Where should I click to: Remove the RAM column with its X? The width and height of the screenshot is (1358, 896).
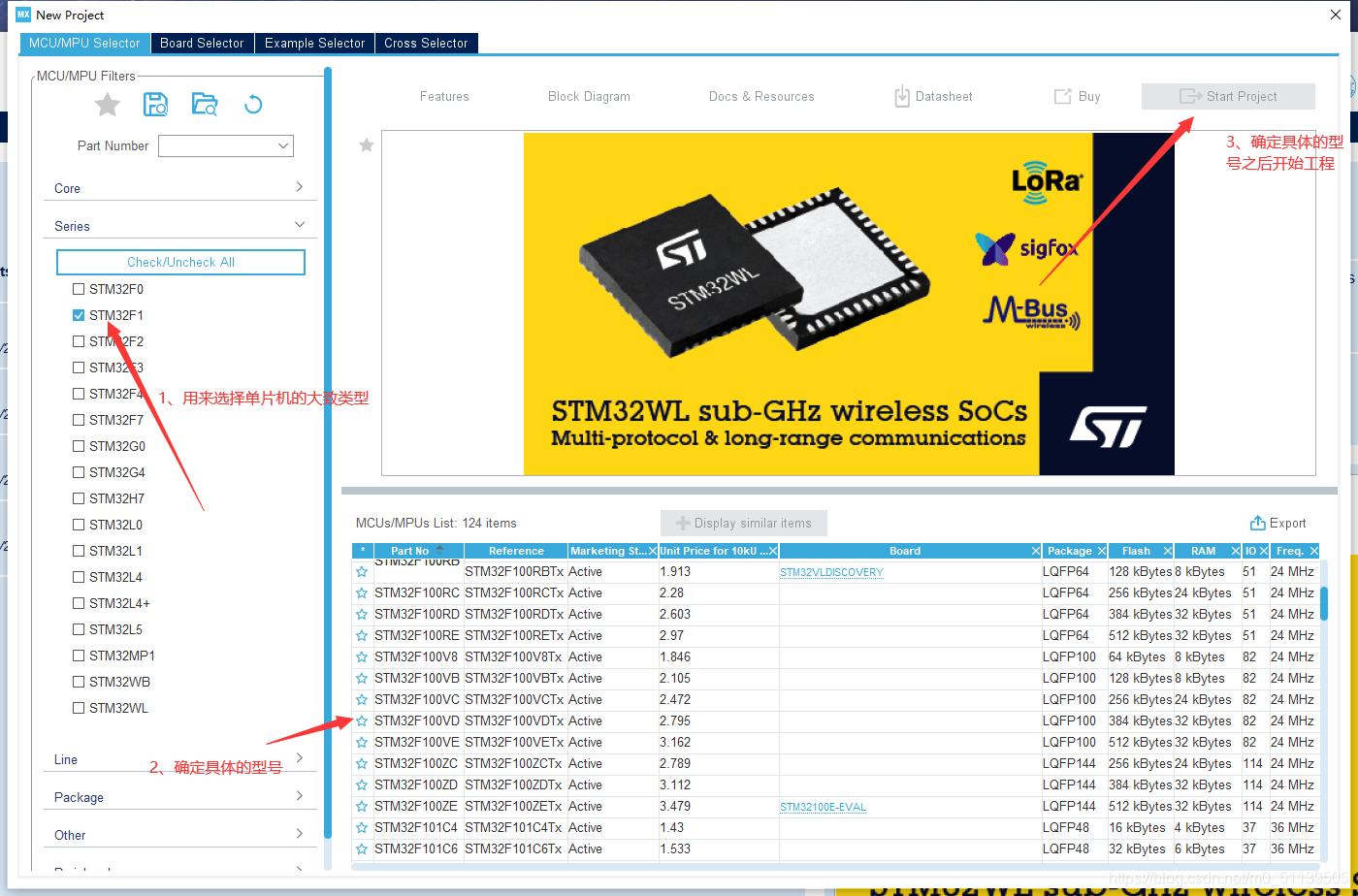pyautogui.click(x=1236, y=551)
